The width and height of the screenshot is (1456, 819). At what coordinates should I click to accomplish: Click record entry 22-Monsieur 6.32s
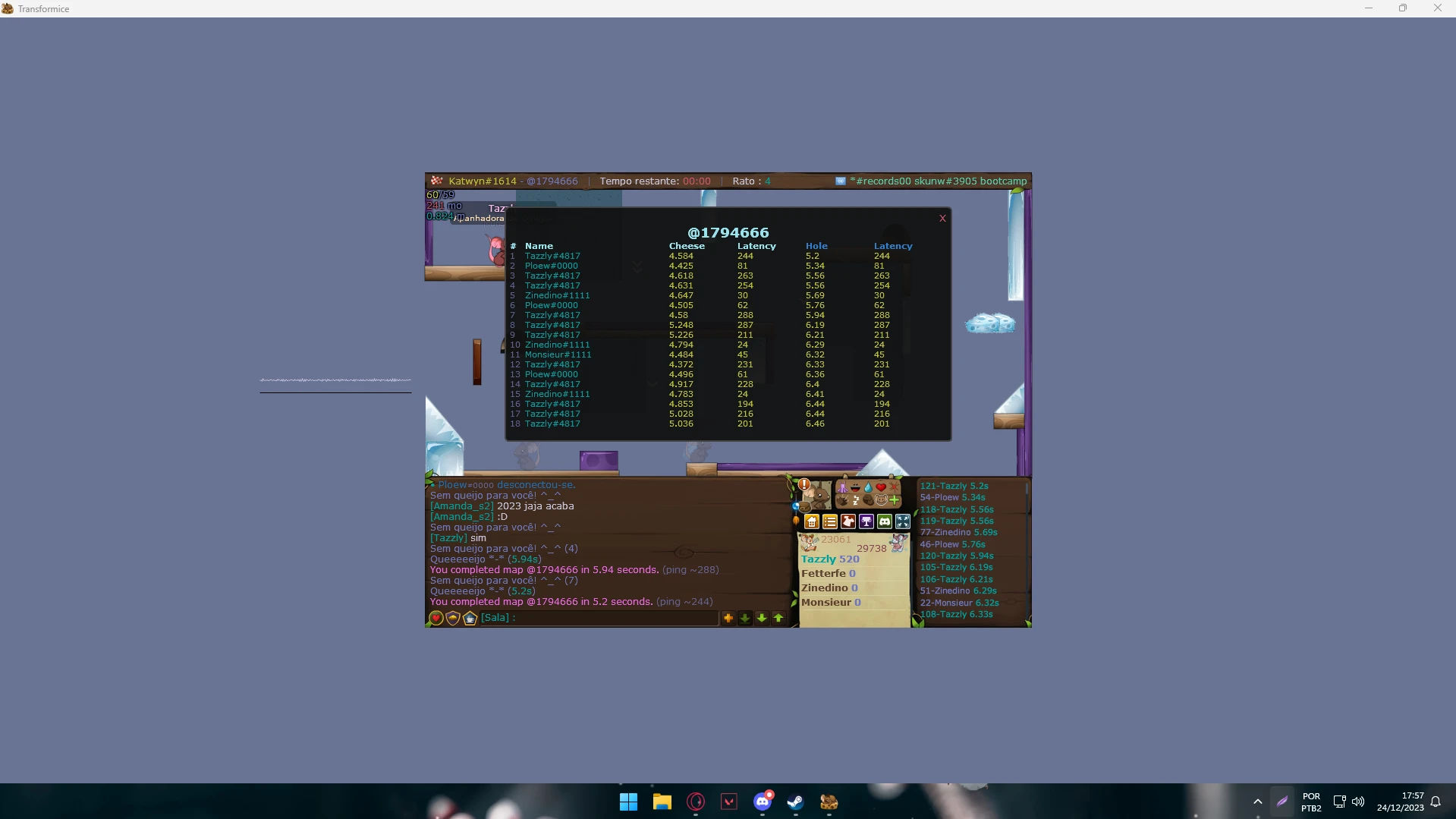pos(959,603)
